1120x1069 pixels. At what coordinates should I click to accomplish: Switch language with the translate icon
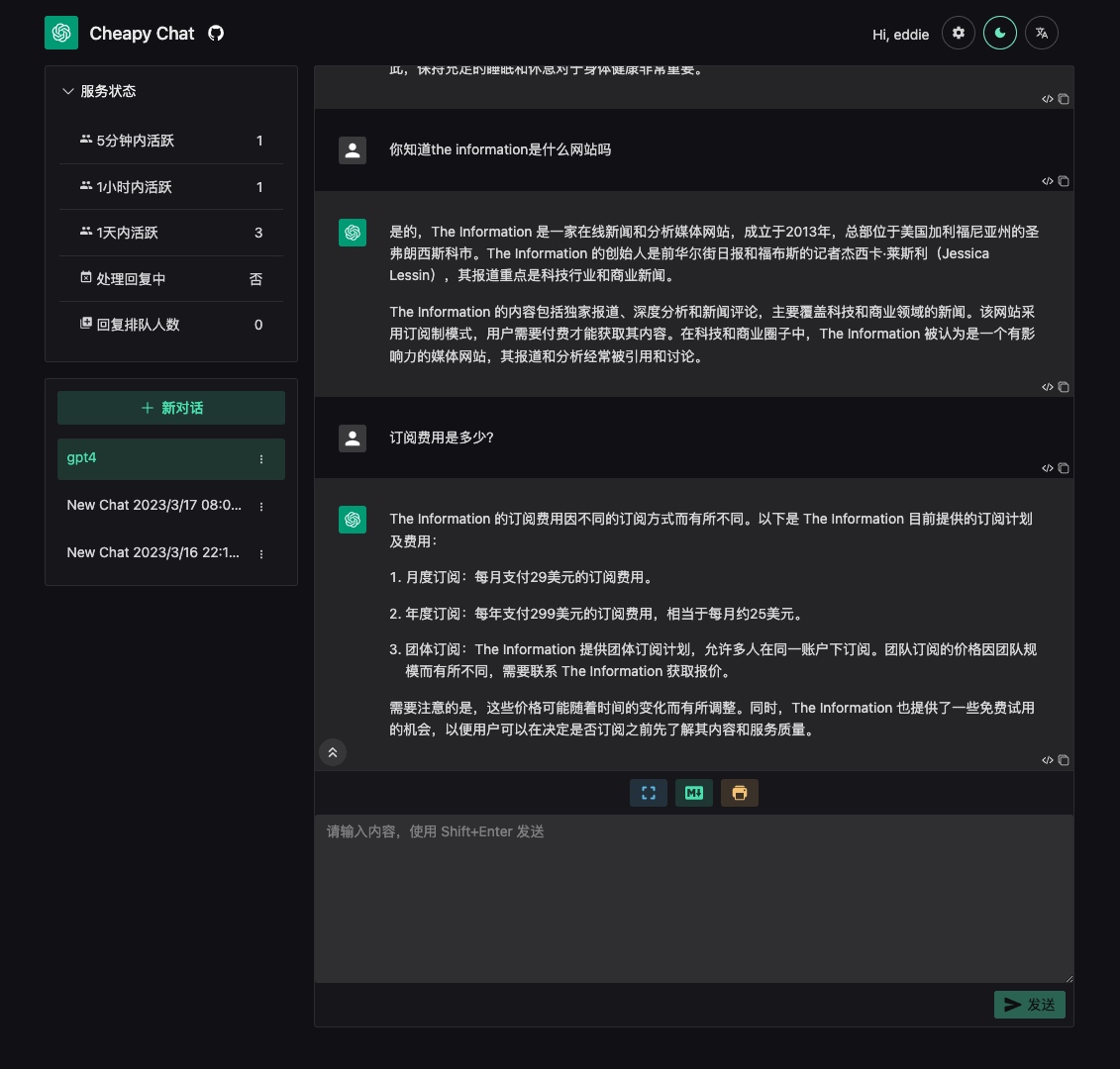tap(1042, 33)
